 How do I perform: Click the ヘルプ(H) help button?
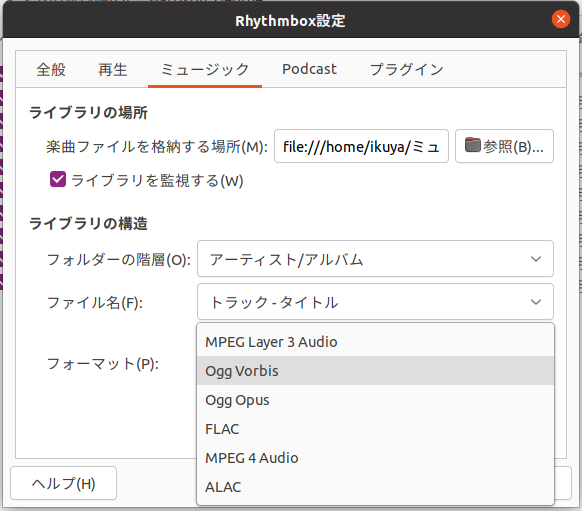pos(63,483)
